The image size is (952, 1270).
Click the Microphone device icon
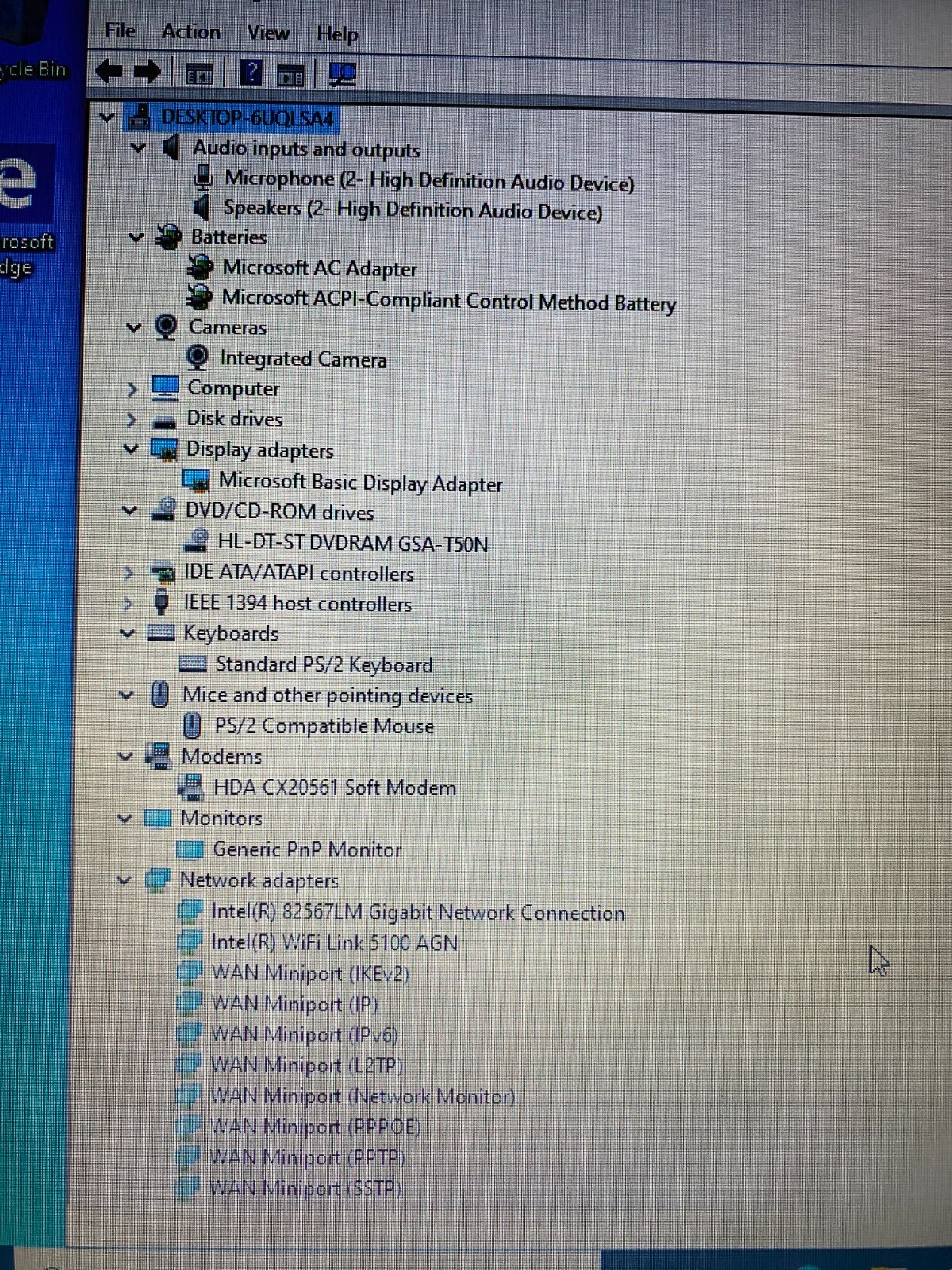click(203, 176)
